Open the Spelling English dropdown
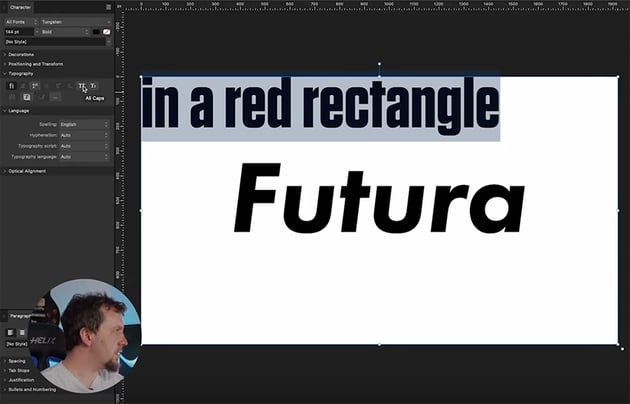Screen dimensions: 630x404 click(84, 124)
